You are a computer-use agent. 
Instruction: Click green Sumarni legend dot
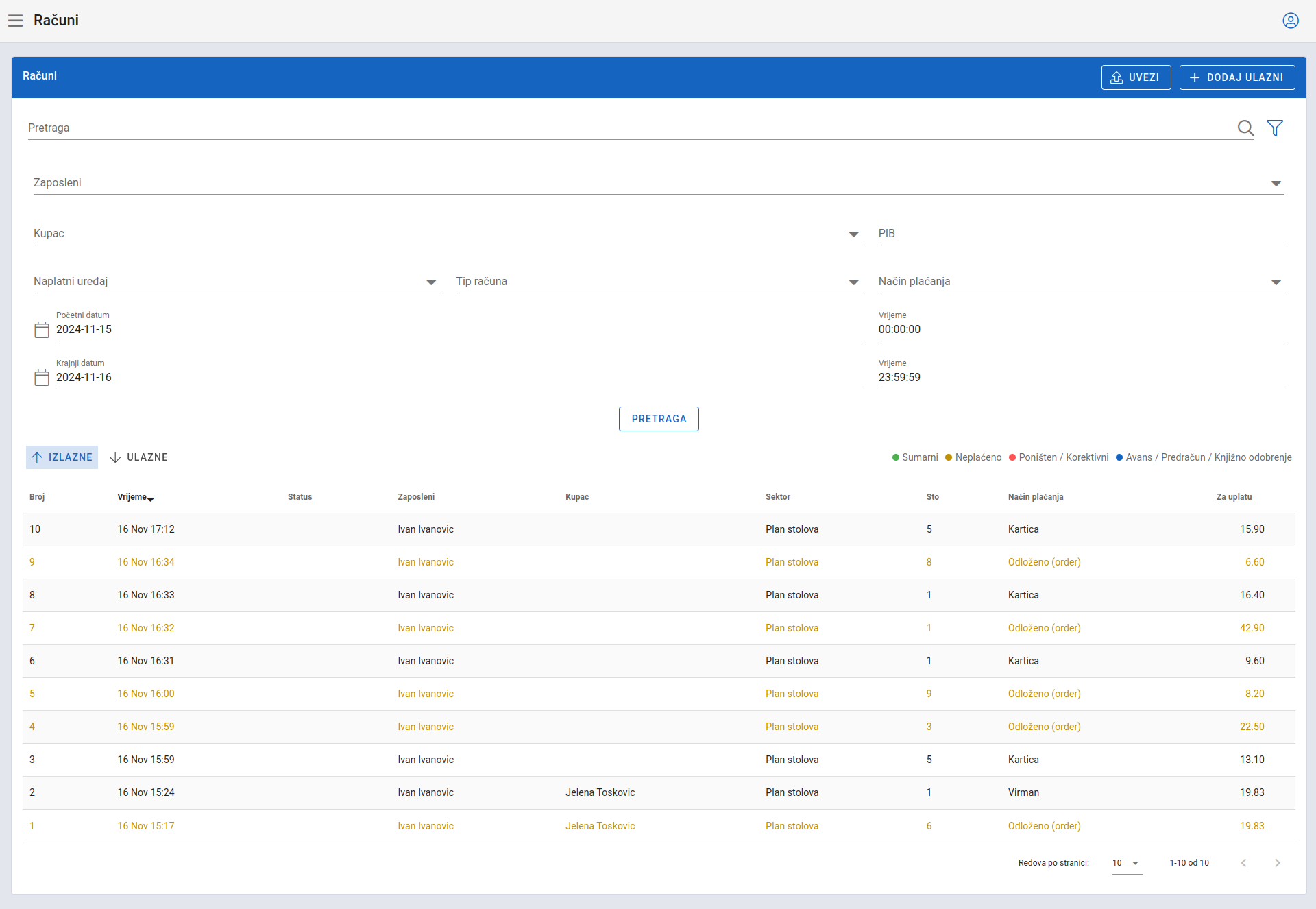tap(895, 458)
